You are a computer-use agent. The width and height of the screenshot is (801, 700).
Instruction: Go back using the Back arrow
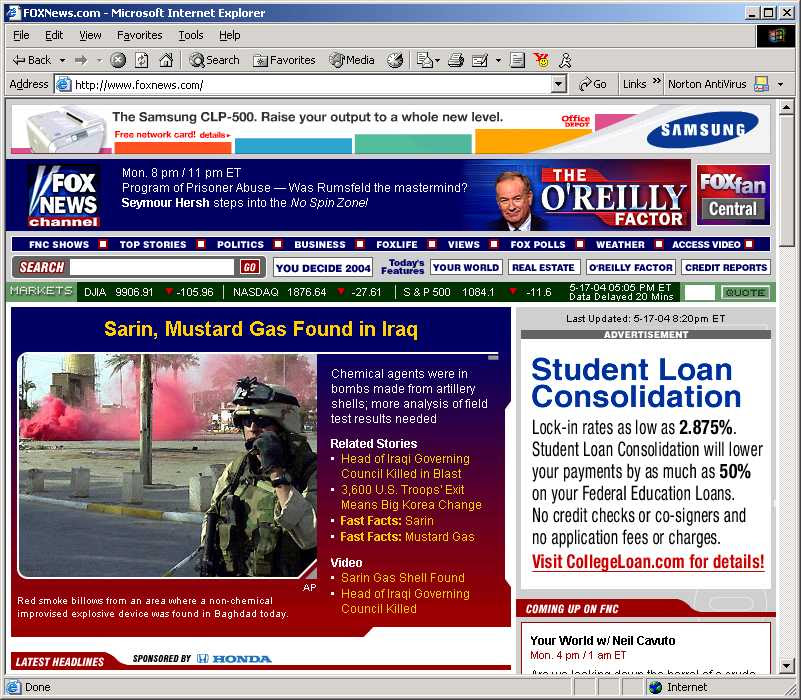point(32,60)
